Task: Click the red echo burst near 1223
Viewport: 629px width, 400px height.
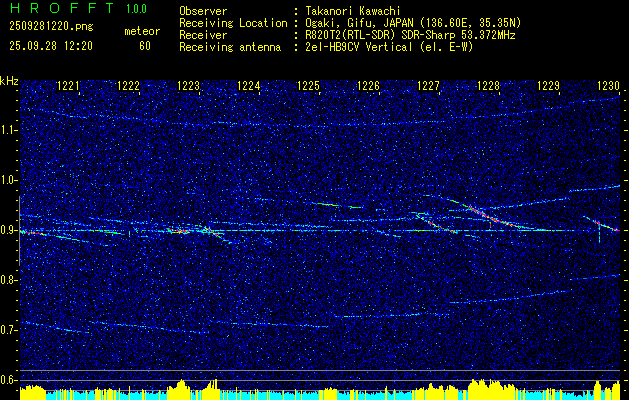Action: pos(179,231)
